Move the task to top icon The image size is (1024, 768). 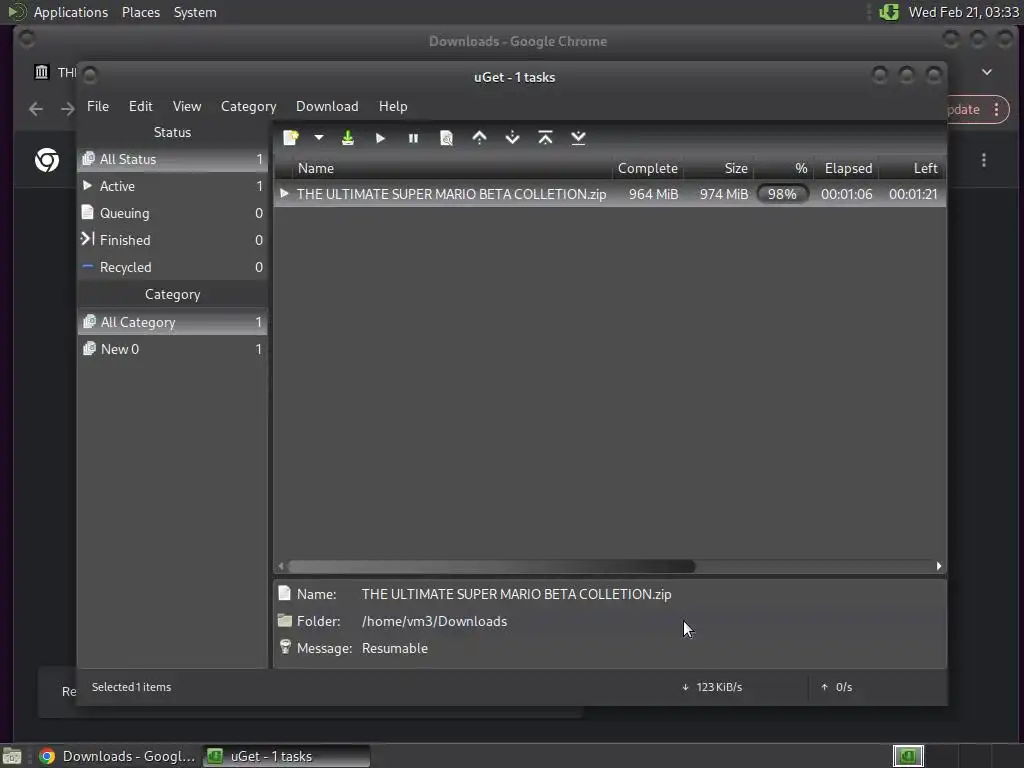(x=545, y=138)
